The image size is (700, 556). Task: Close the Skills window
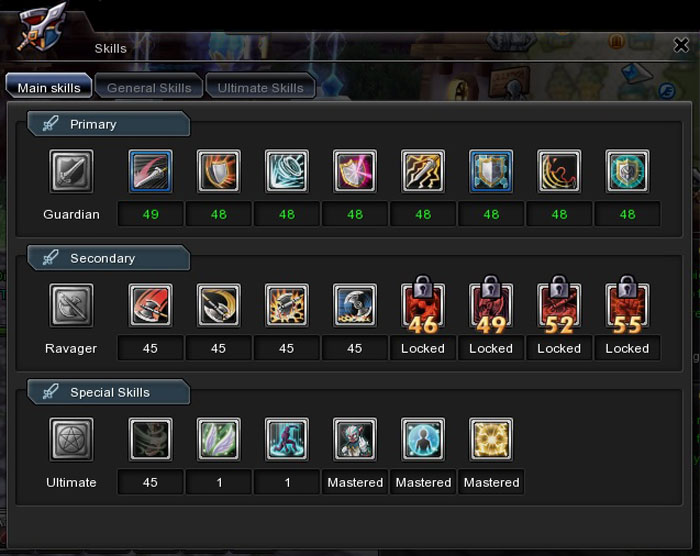[681, 45]
